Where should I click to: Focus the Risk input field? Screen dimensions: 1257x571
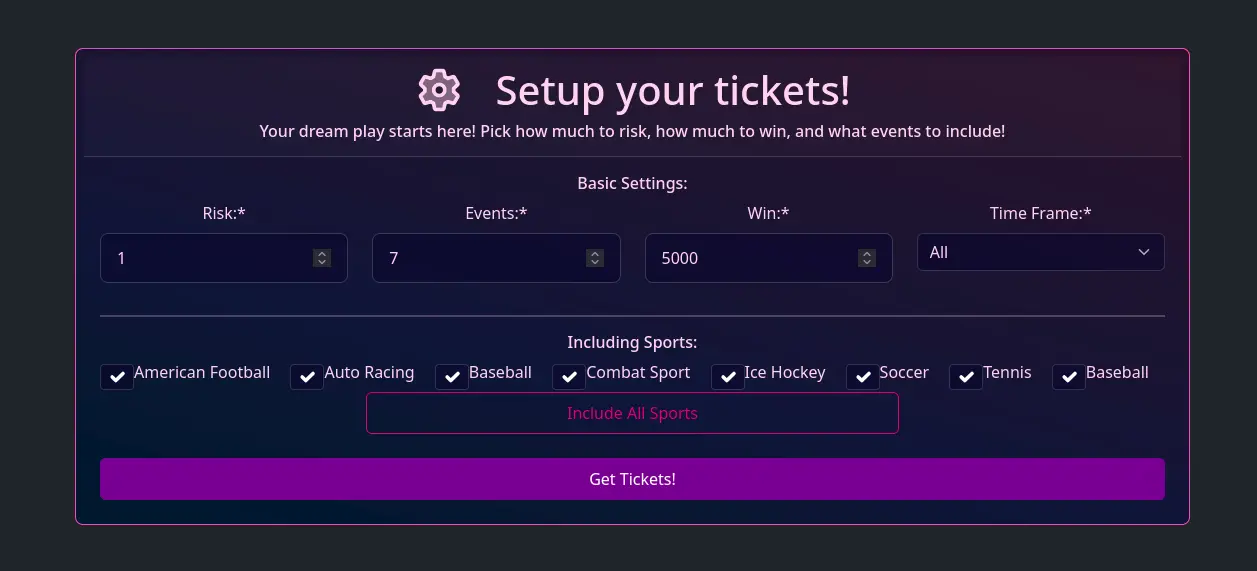point(224,258)
